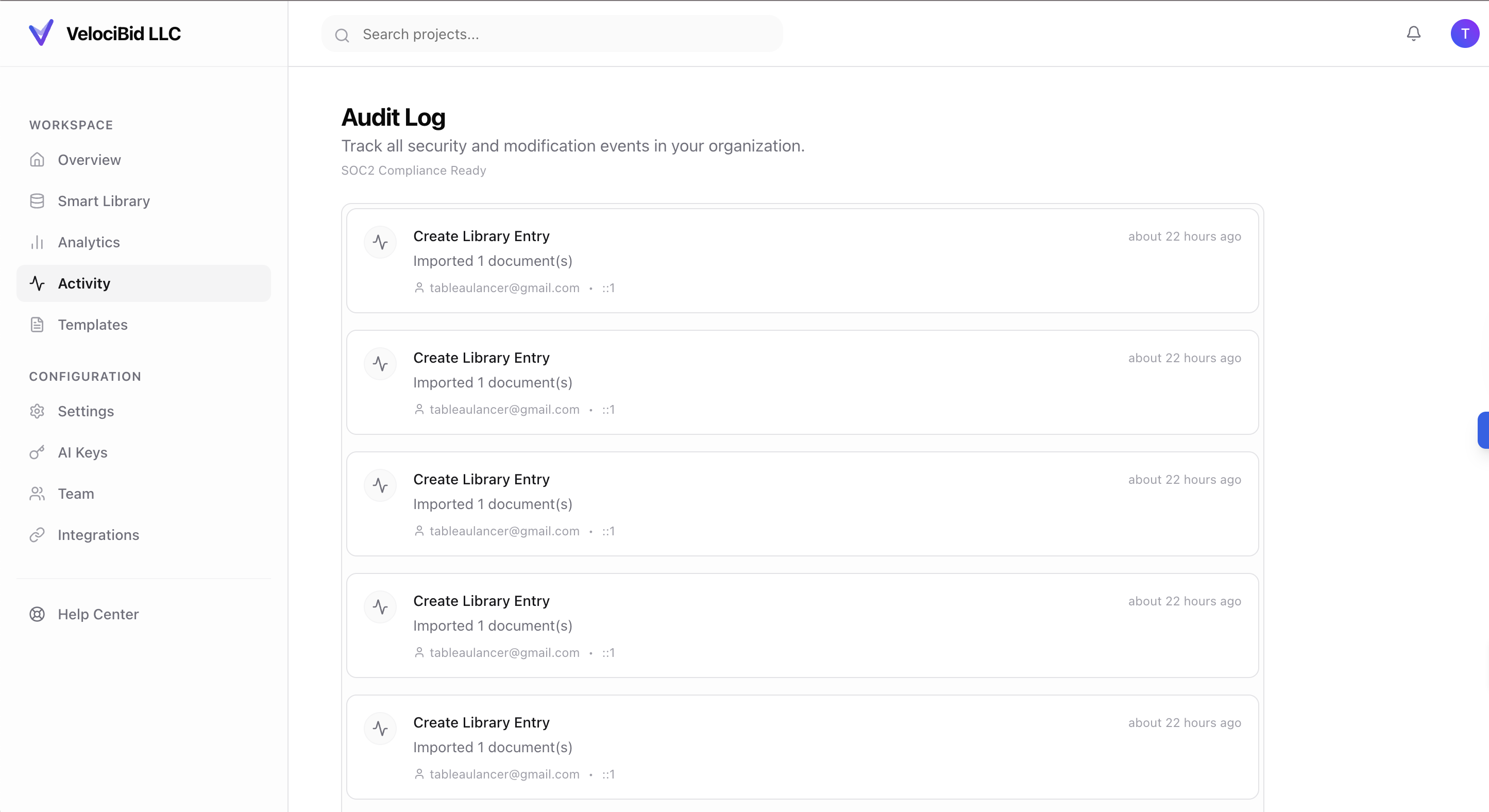
Task: Click the blue tab on right edge
Action: (1484, 430)
